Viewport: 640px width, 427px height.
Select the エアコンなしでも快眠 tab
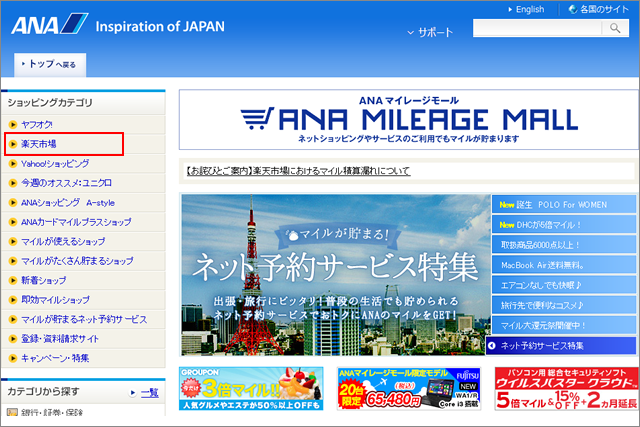[564, 285]
